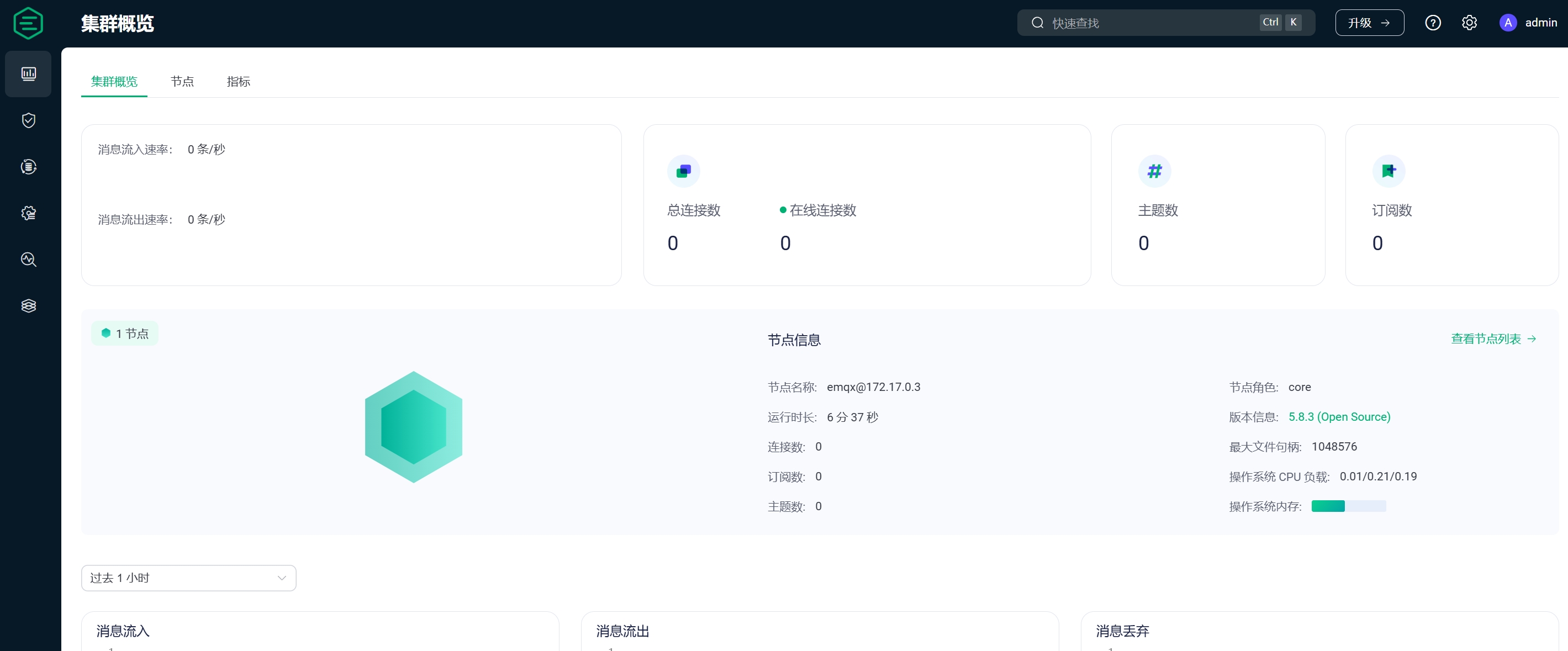Image resolution: width=1568 pixels, height=651 pixels.
Task: Expand the 过去 1 小时 time range dropdown
Action: coord(189,578)
